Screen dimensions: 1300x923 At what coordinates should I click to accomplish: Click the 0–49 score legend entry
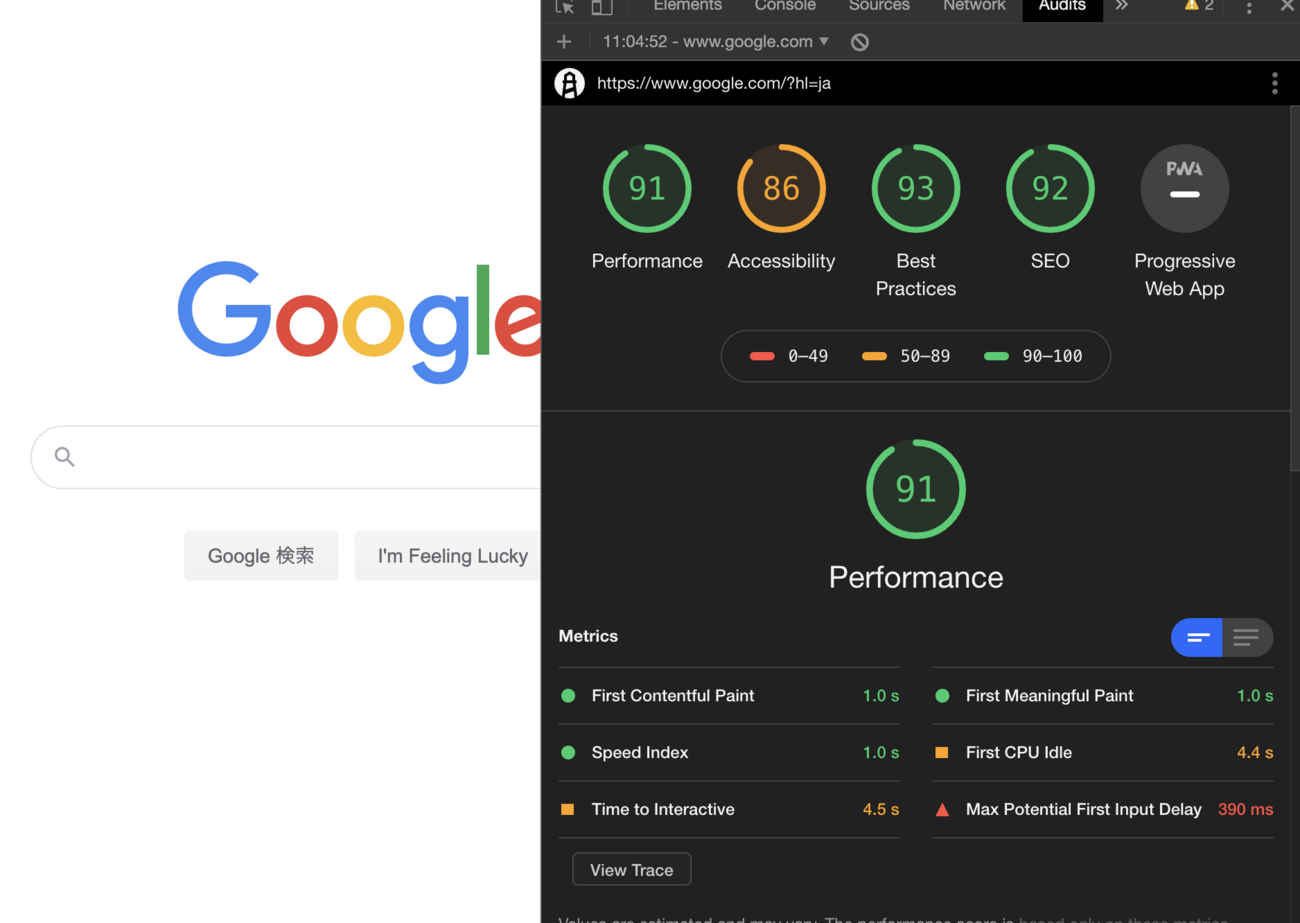pos(789,356)
